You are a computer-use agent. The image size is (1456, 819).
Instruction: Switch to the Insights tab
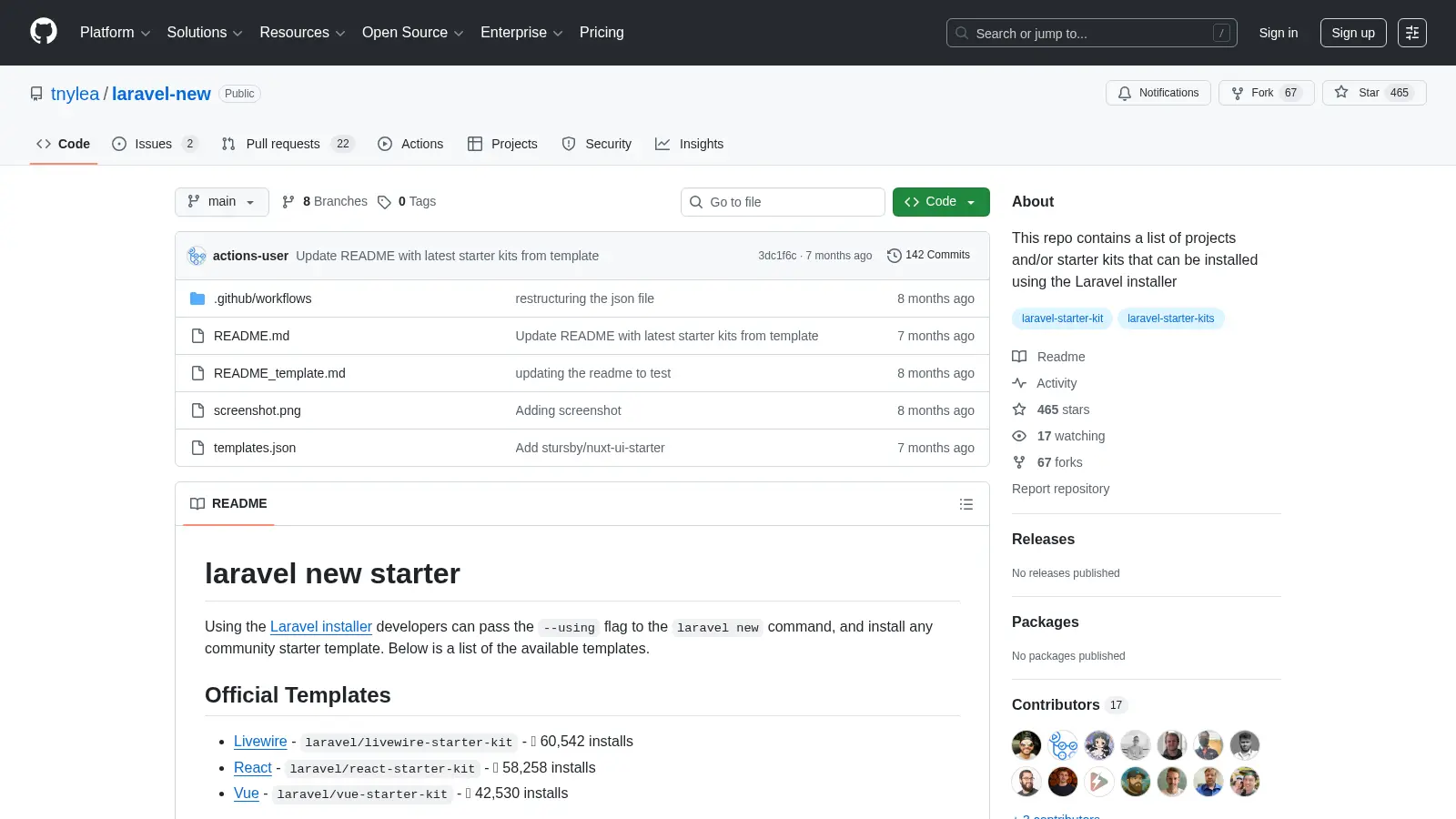[x=690, y=144]
